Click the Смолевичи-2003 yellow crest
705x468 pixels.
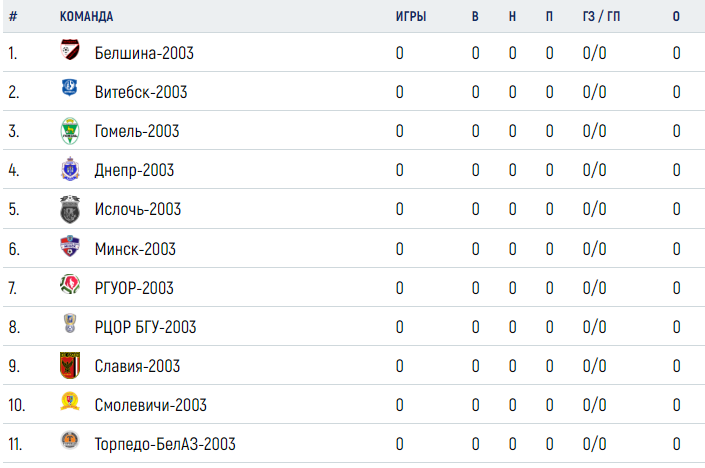point(70,401)
